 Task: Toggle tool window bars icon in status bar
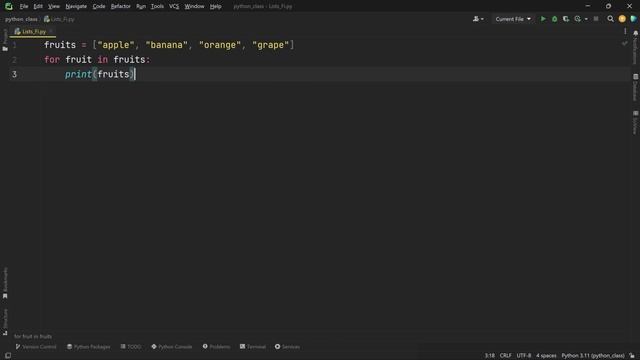pos(8,356)
